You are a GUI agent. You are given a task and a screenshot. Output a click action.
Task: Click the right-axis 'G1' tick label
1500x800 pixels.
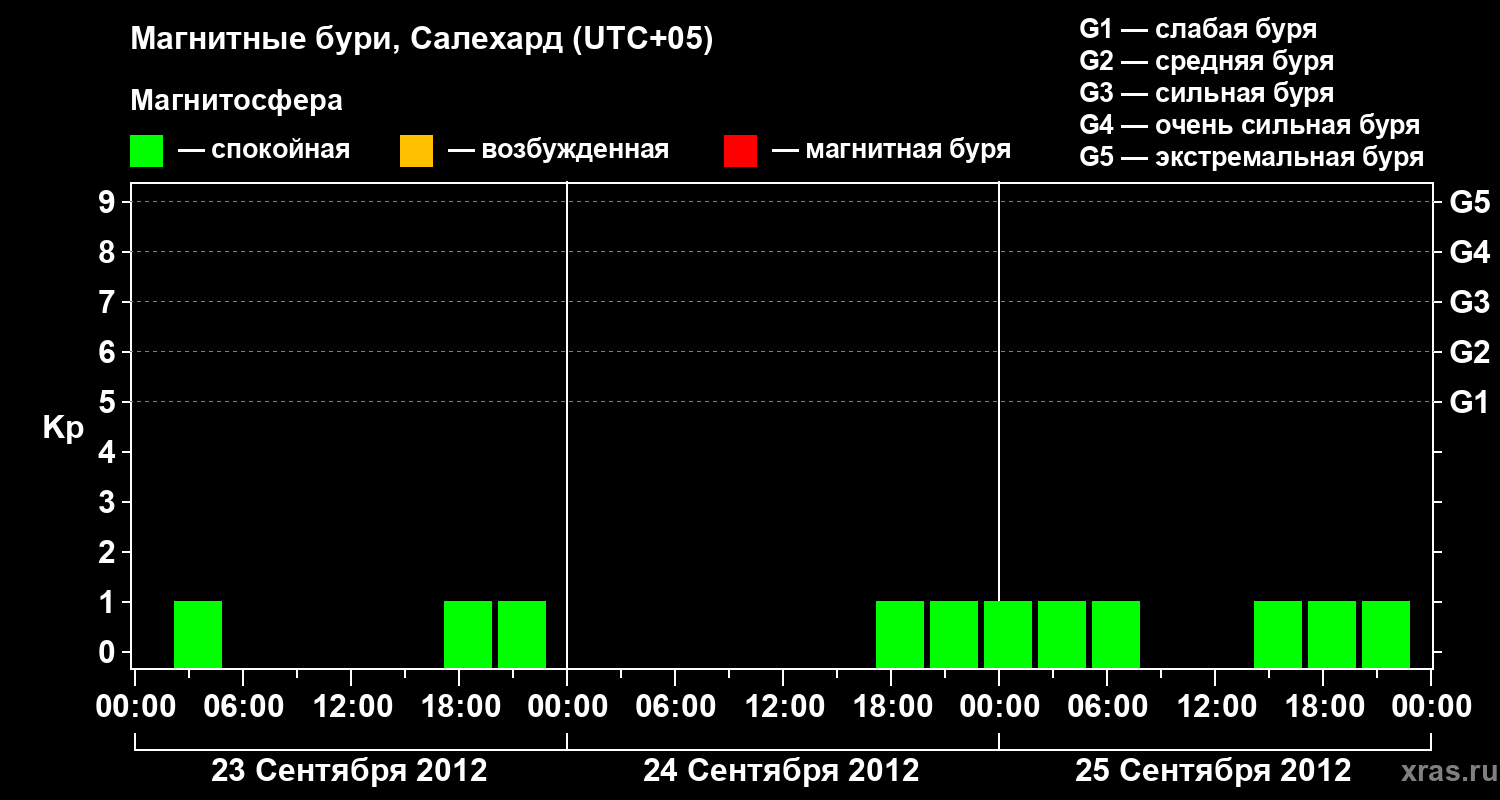pos(1470,402)
